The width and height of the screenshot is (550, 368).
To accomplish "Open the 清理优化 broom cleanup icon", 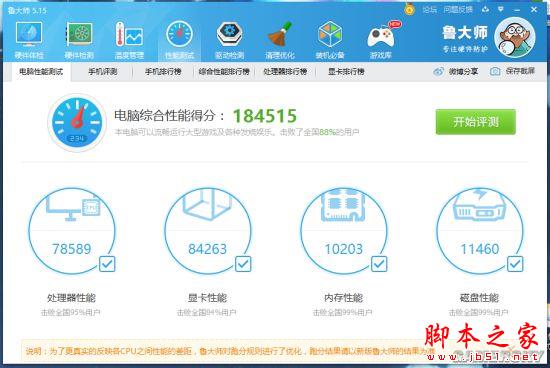I will (280, 34).
